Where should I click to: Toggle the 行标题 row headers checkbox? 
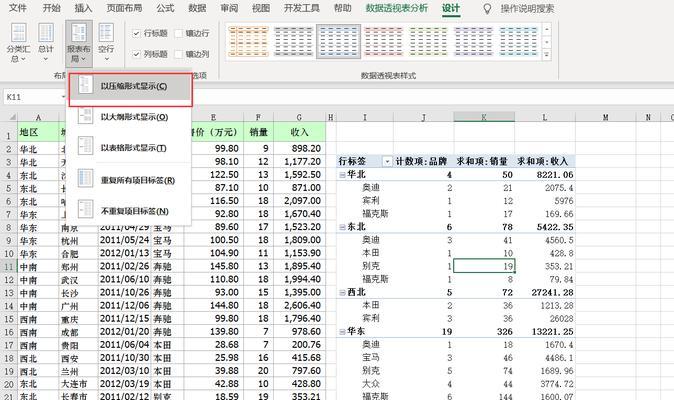[x=136, y=33]
